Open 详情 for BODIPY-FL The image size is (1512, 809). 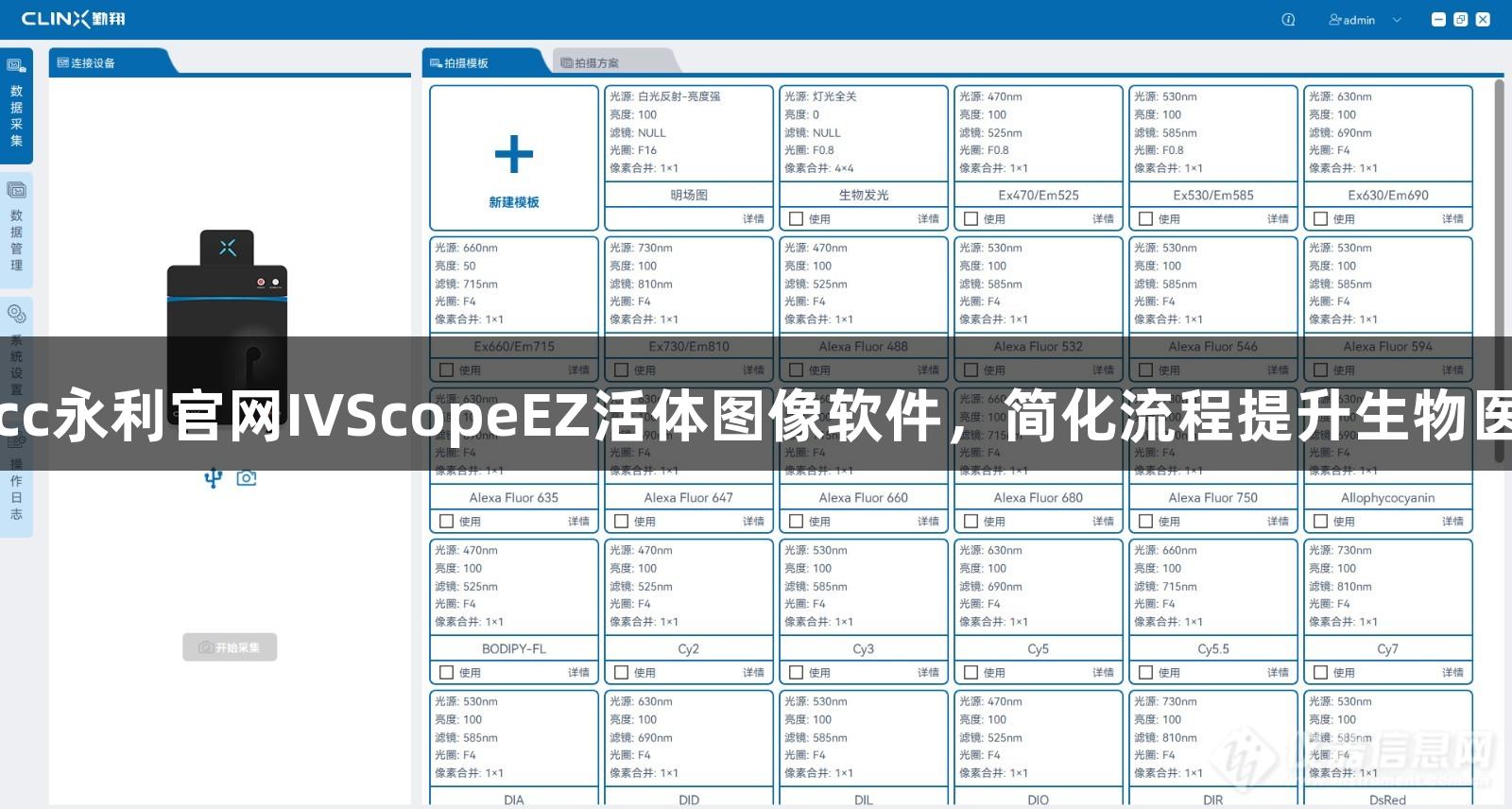click(x=578, y=673)
